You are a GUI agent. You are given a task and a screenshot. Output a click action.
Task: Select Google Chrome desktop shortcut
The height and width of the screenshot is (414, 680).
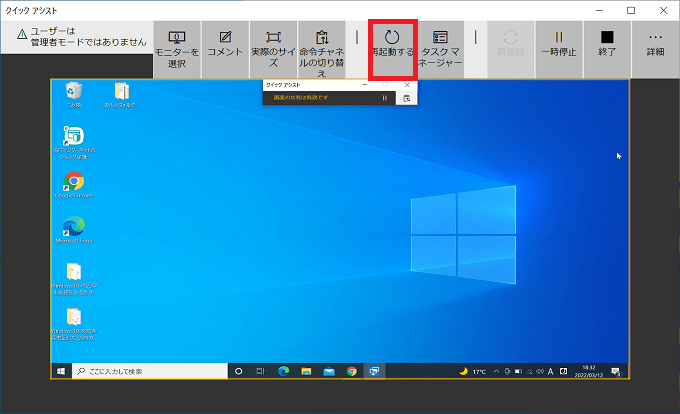[x=74, y=185]
